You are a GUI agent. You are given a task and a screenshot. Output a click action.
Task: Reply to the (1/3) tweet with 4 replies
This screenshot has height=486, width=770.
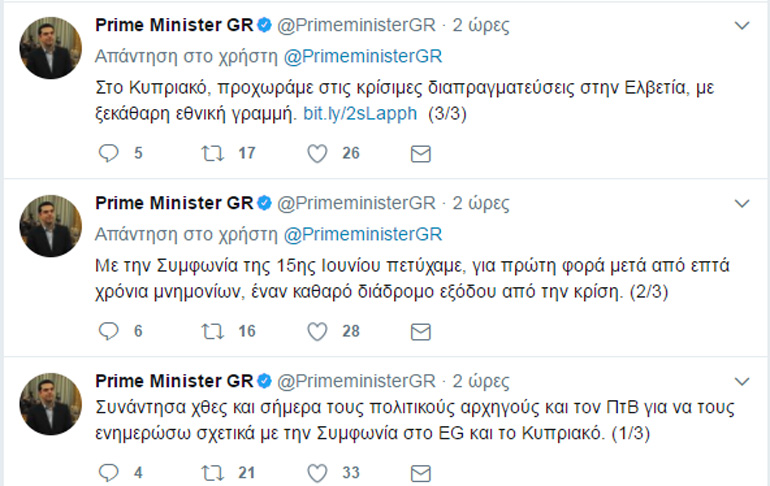(110, 471)
